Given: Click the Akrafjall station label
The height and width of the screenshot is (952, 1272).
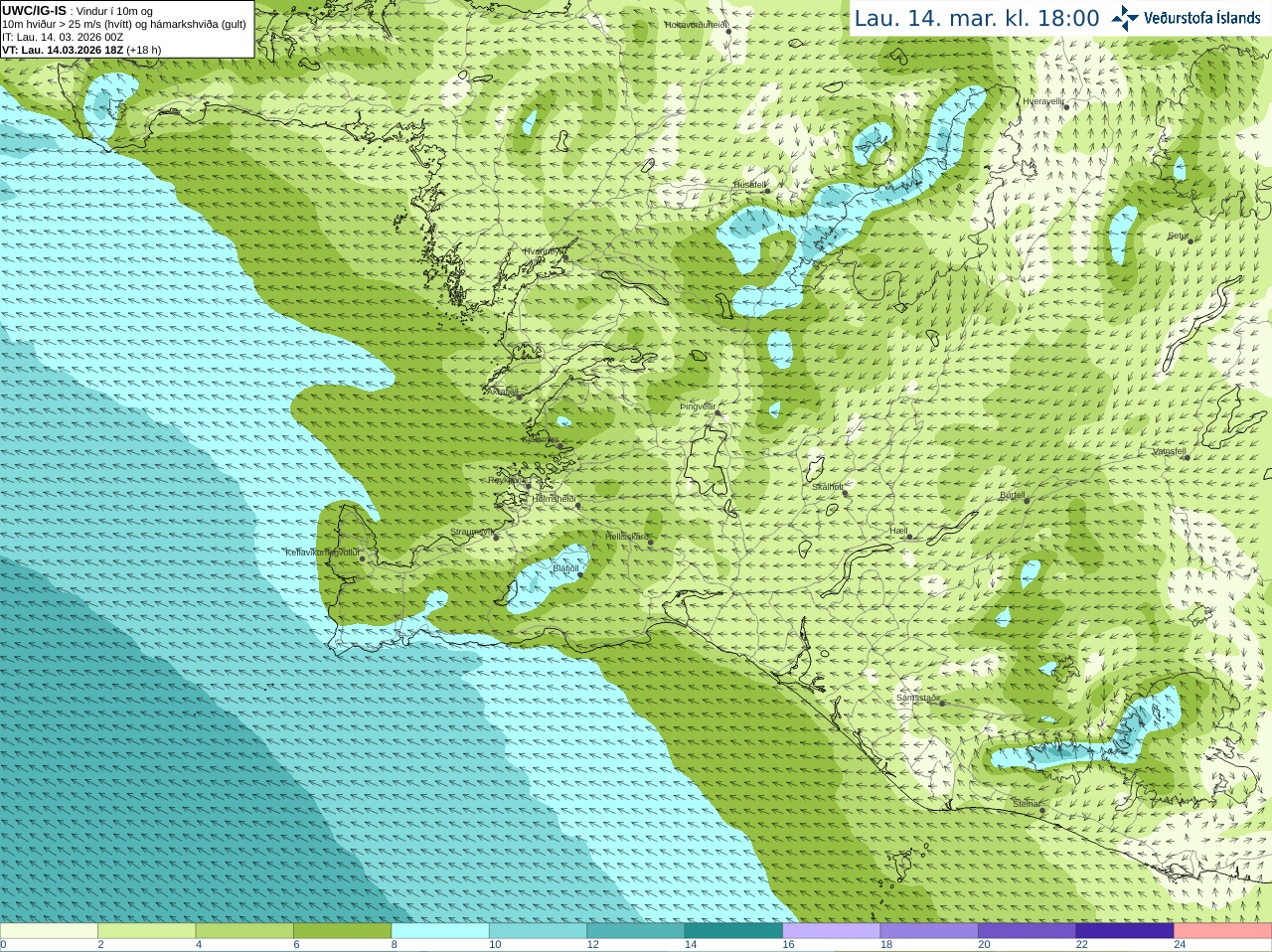Looking at the screenshot, I should tap(501, 392).
